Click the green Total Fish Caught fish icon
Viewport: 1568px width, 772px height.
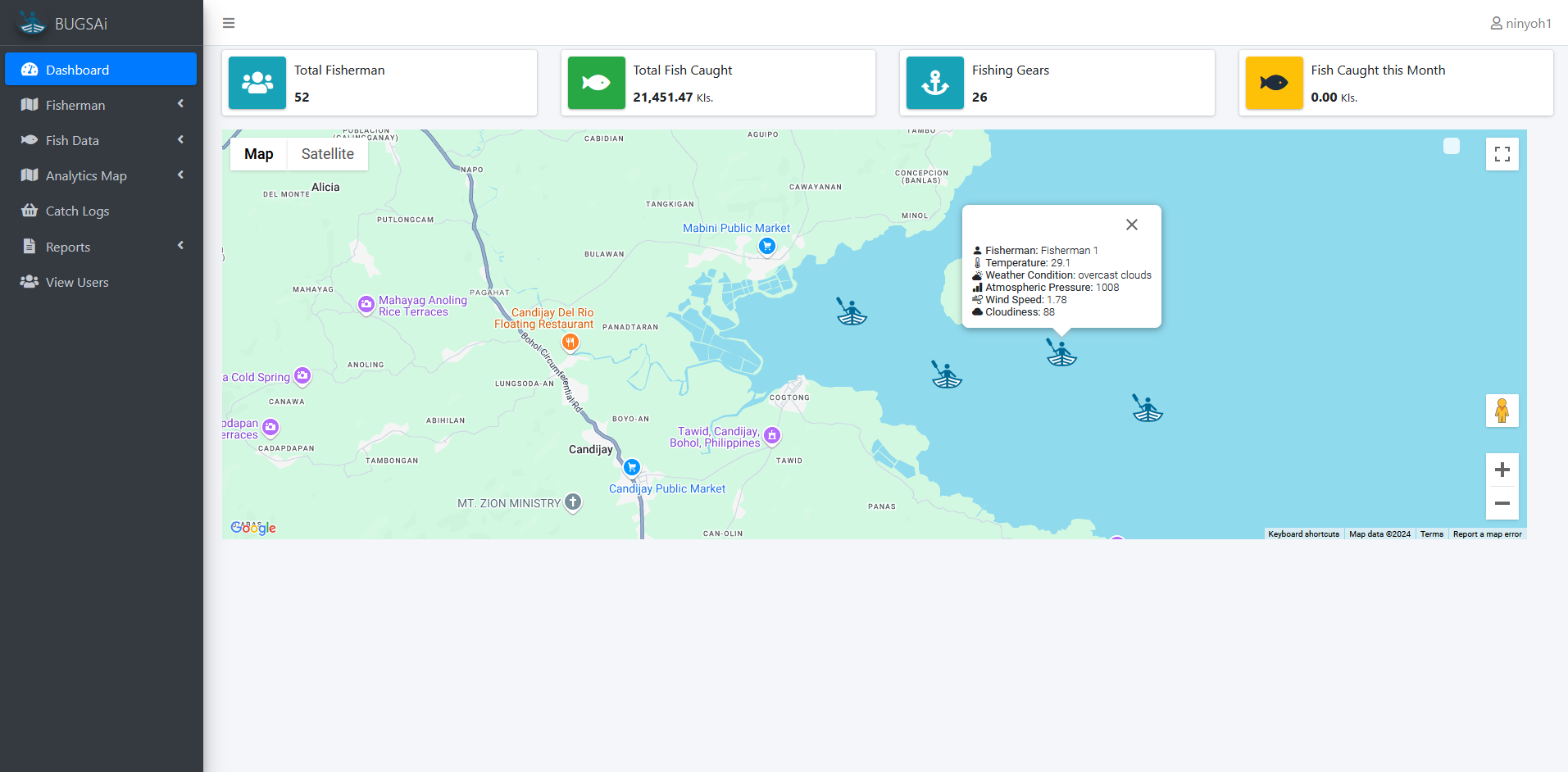[x=596, y=82]
